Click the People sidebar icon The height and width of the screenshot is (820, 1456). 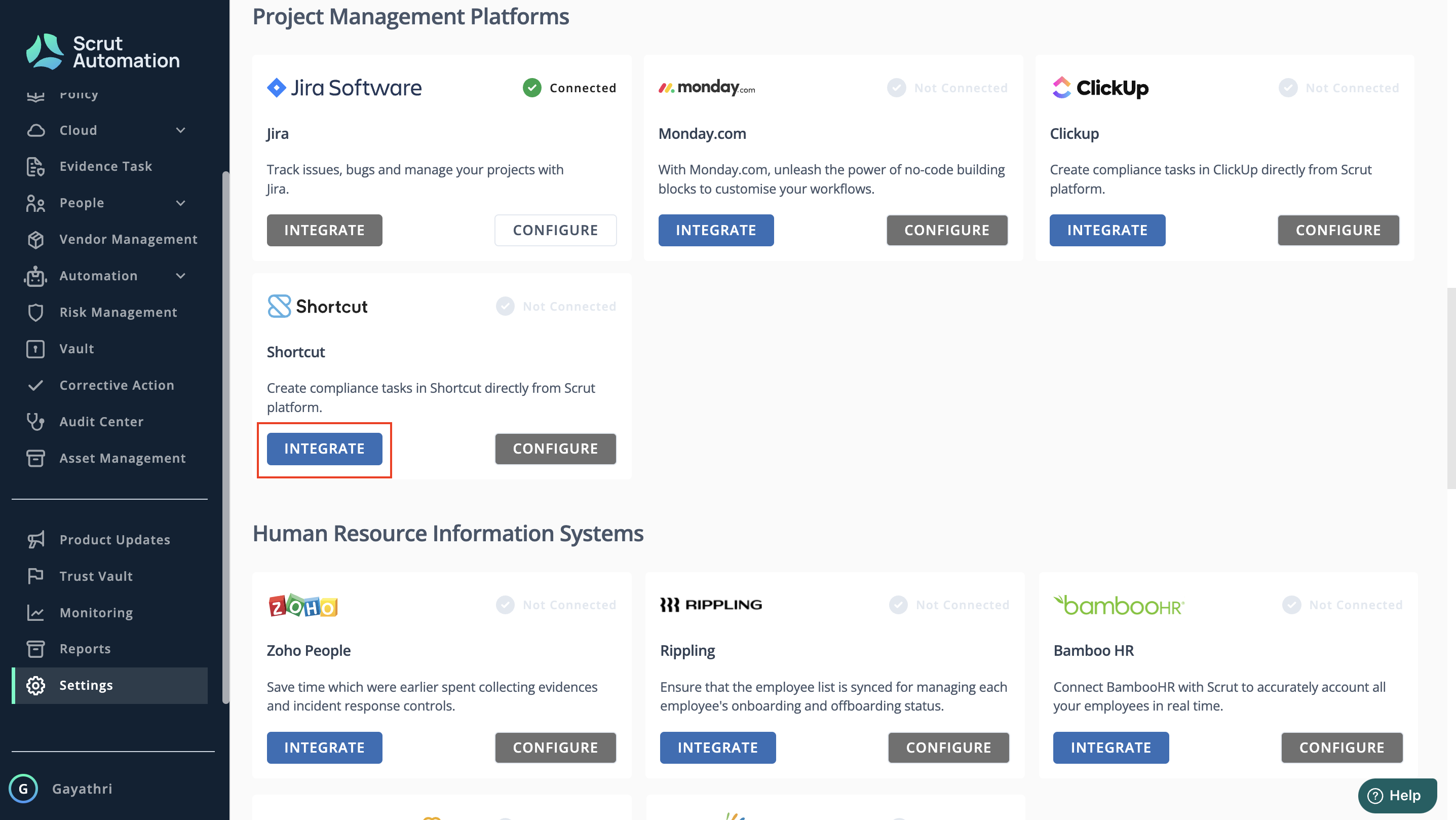35,203
